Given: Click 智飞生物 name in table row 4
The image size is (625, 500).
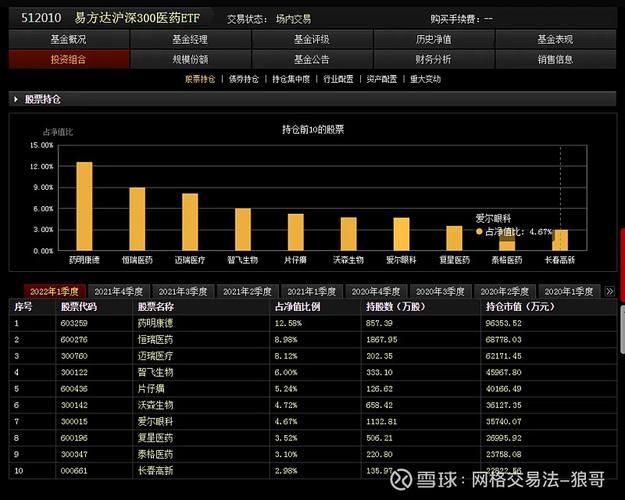Looking at the screenshot, I should (155, 372).
